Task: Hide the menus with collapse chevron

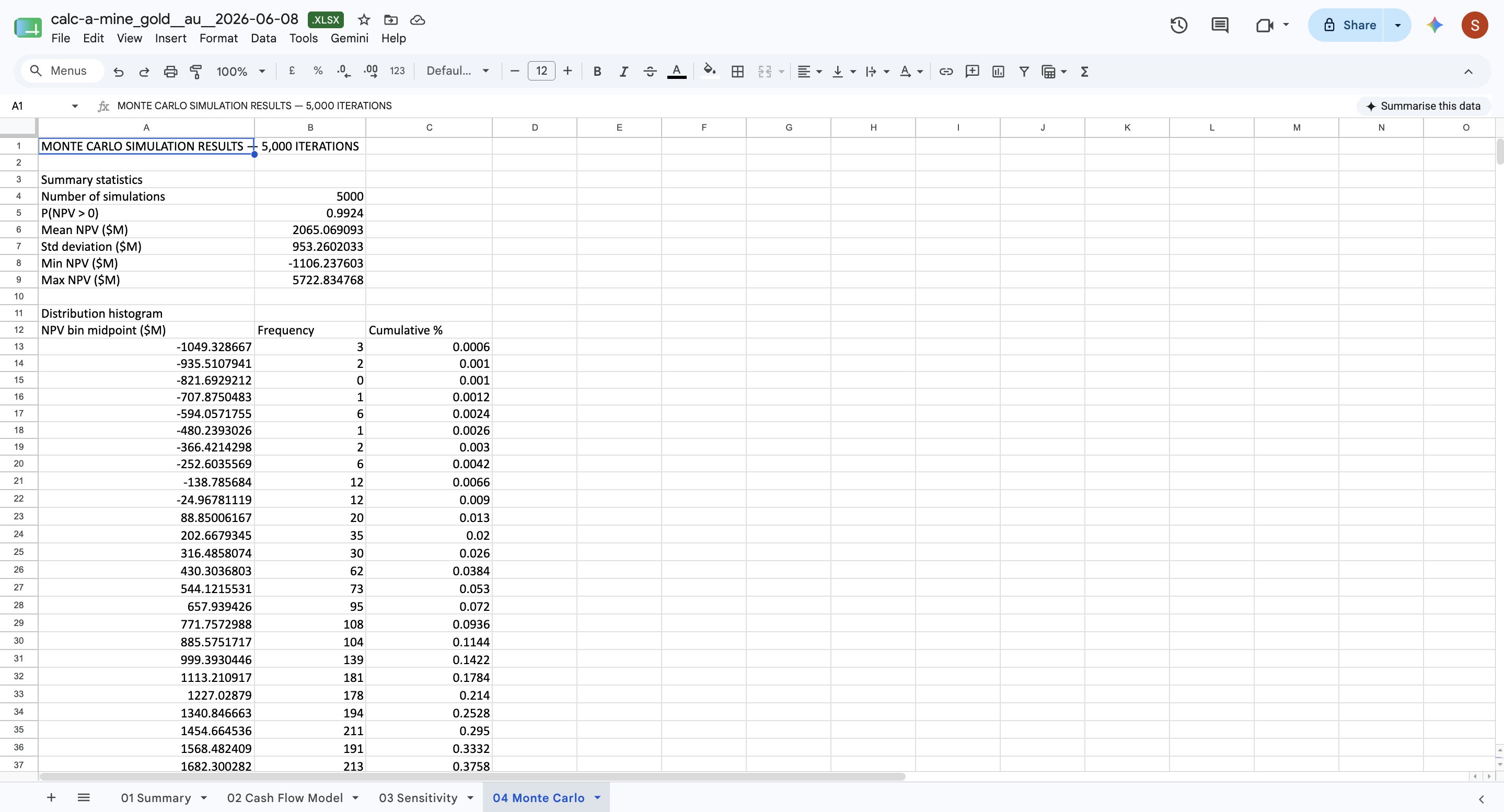Action: 1468,71
